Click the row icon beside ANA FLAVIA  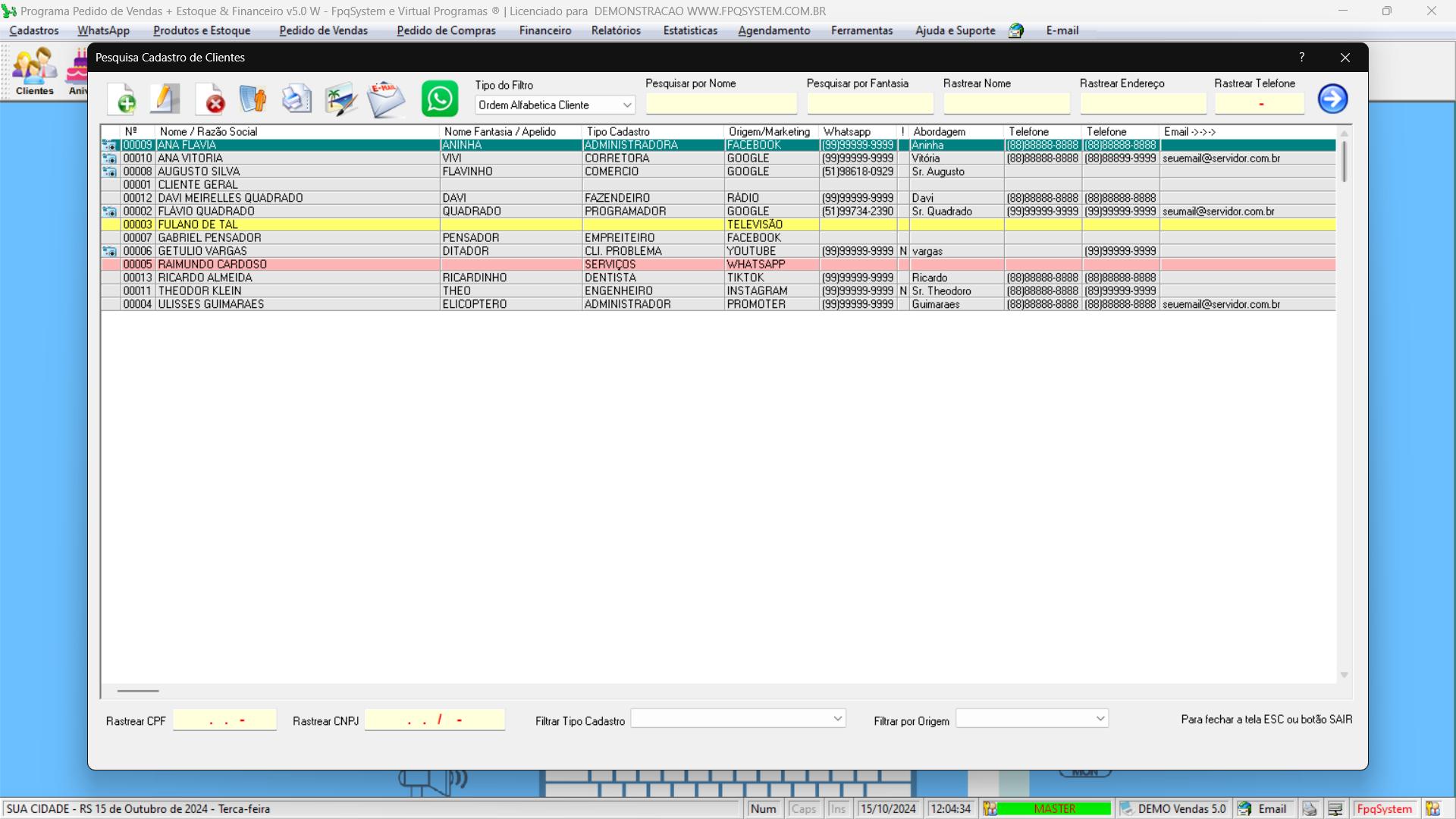coord(110,145)
